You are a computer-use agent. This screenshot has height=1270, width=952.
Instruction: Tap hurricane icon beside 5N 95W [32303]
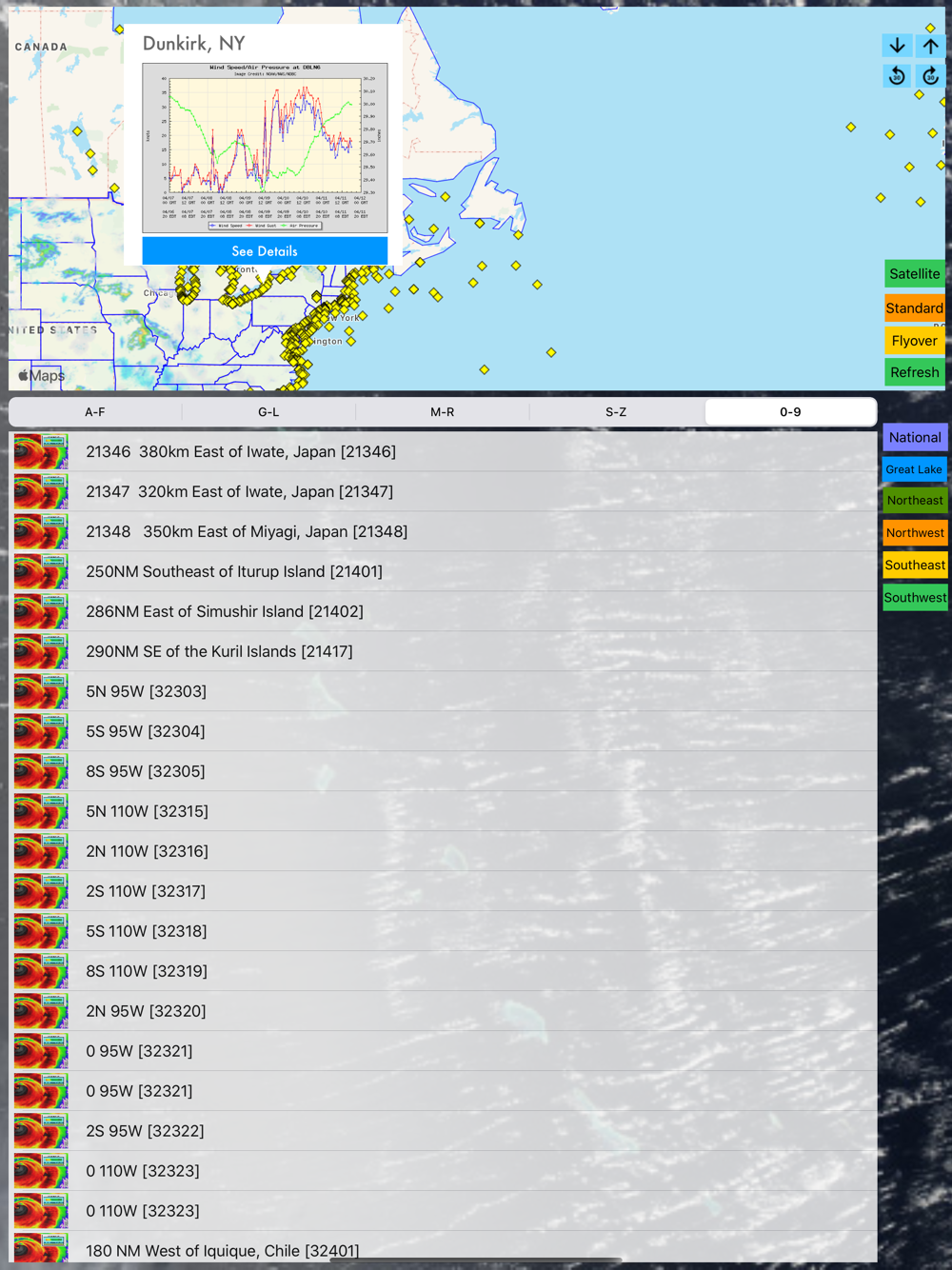41,692
